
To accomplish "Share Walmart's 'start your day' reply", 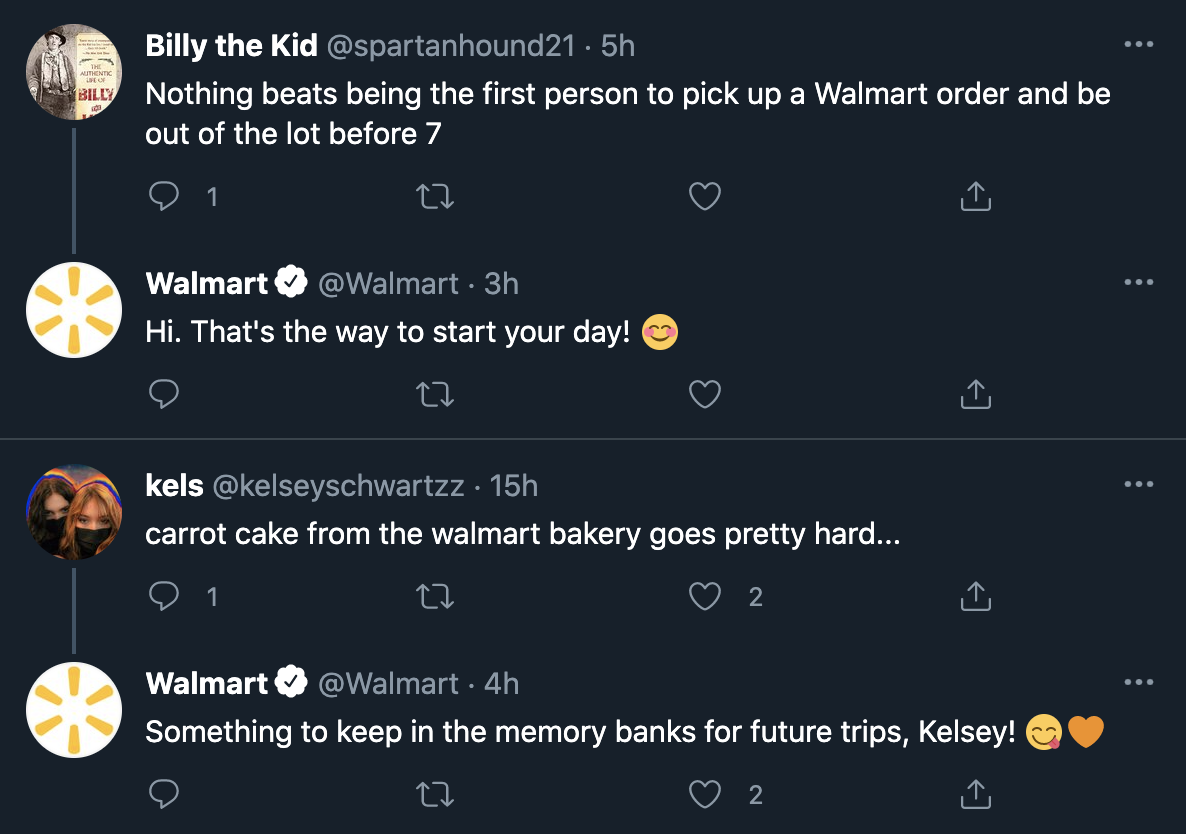I will (975, 395).
